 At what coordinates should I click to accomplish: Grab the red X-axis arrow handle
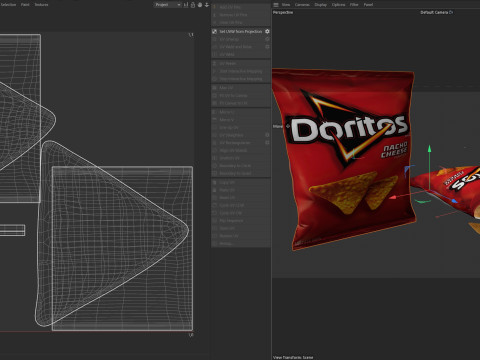[393, 197]
